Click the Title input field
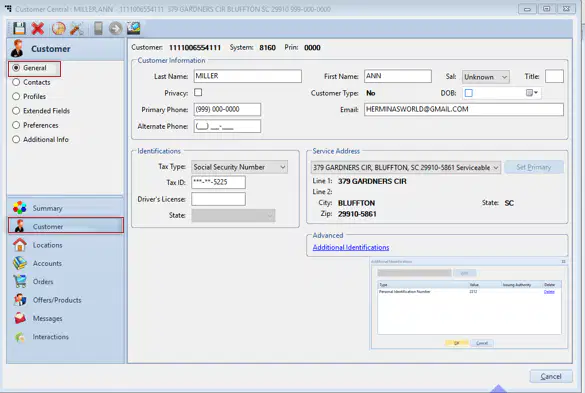Image resolution: width=585 pixels, height=393 pixels. 554,76
